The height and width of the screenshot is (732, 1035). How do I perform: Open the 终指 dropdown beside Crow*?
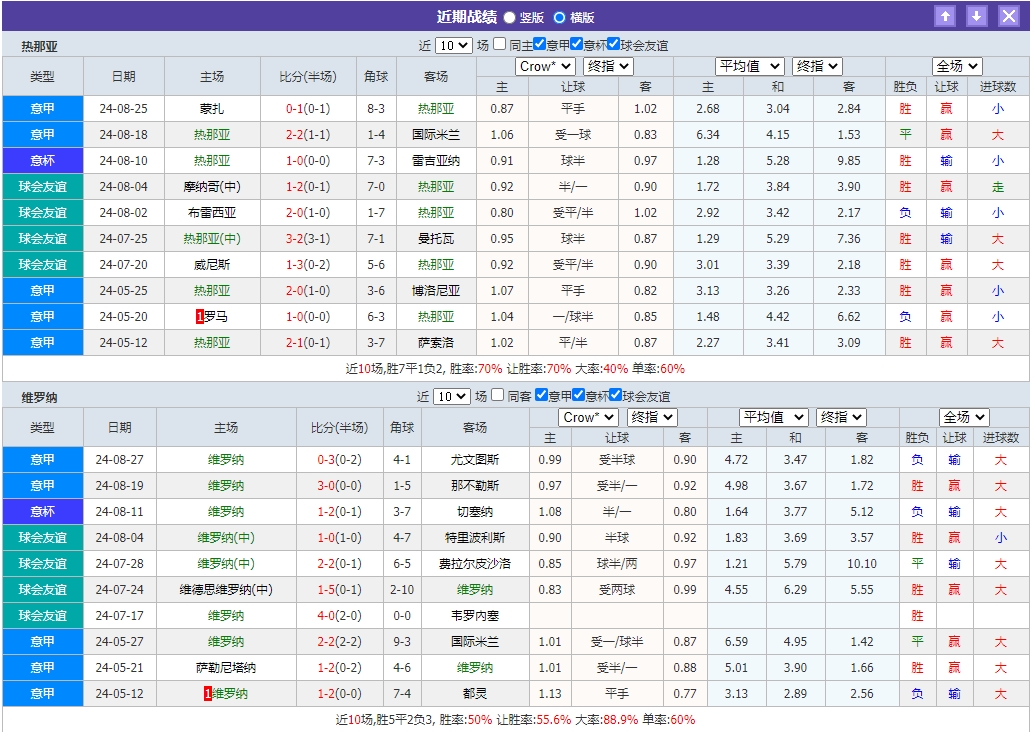[x=606, y=66]
